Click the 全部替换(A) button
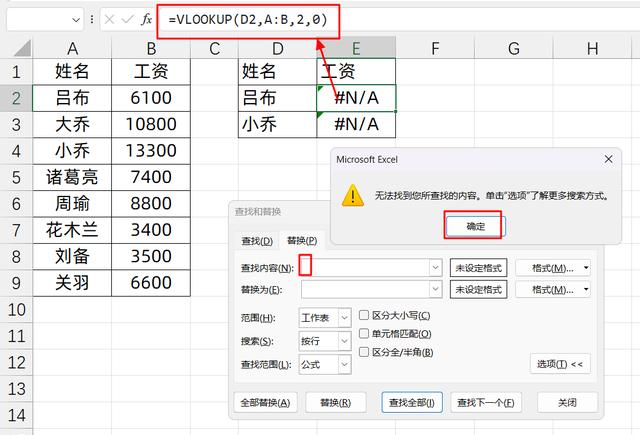 pyautogui.click(x=265, y=402)
